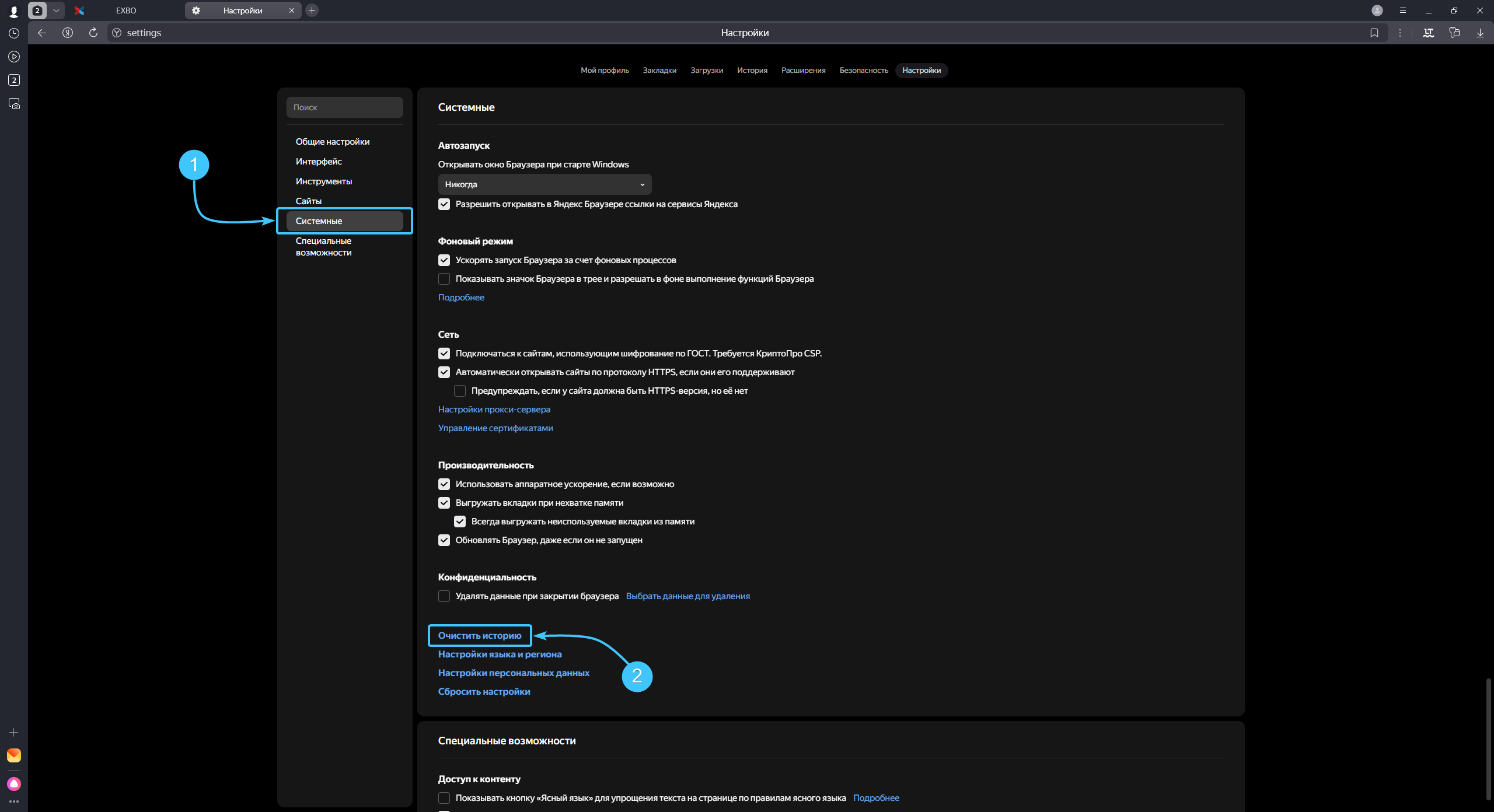Open the downloads arrow icon
The height and width of the screenshot is (812, 1494).
pyautogui.click(x=1480, y=33)
